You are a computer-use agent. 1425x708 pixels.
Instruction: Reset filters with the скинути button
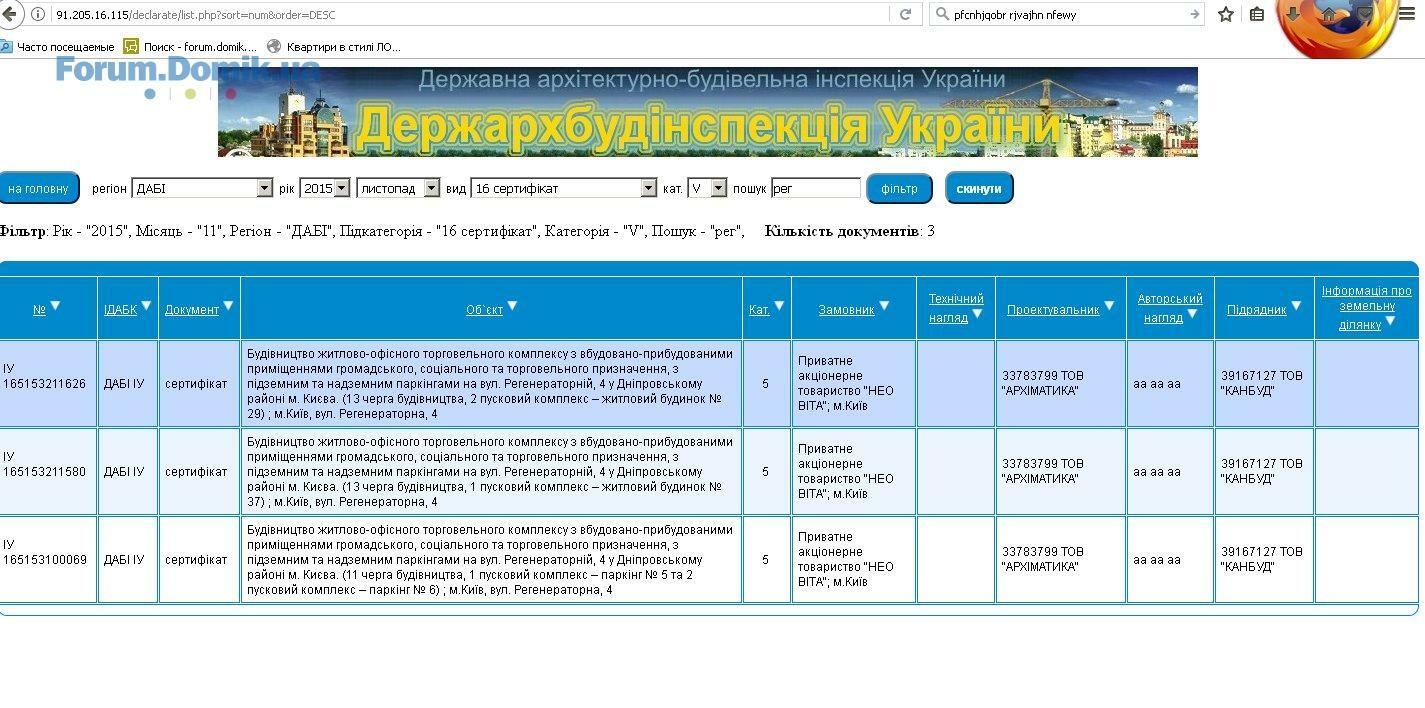(x=979, y=188)
